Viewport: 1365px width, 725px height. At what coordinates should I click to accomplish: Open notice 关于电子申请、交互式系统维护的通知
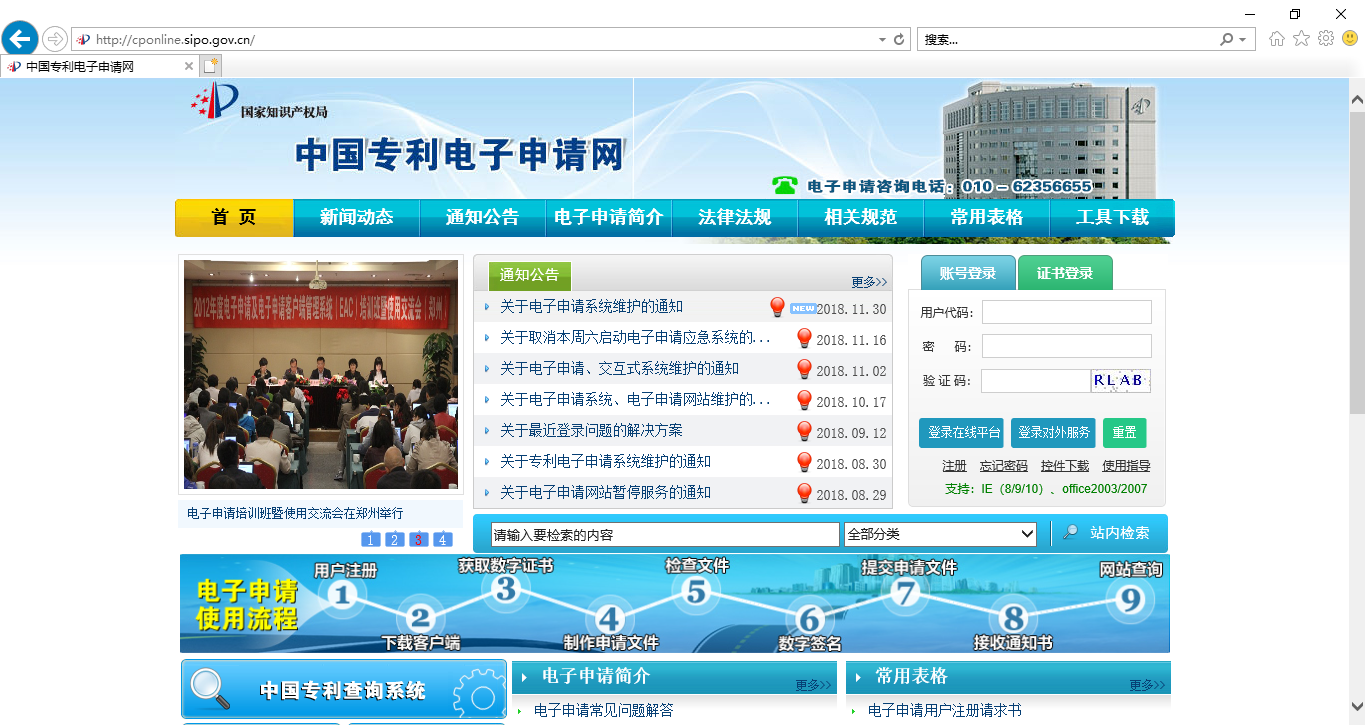point(619,369)
